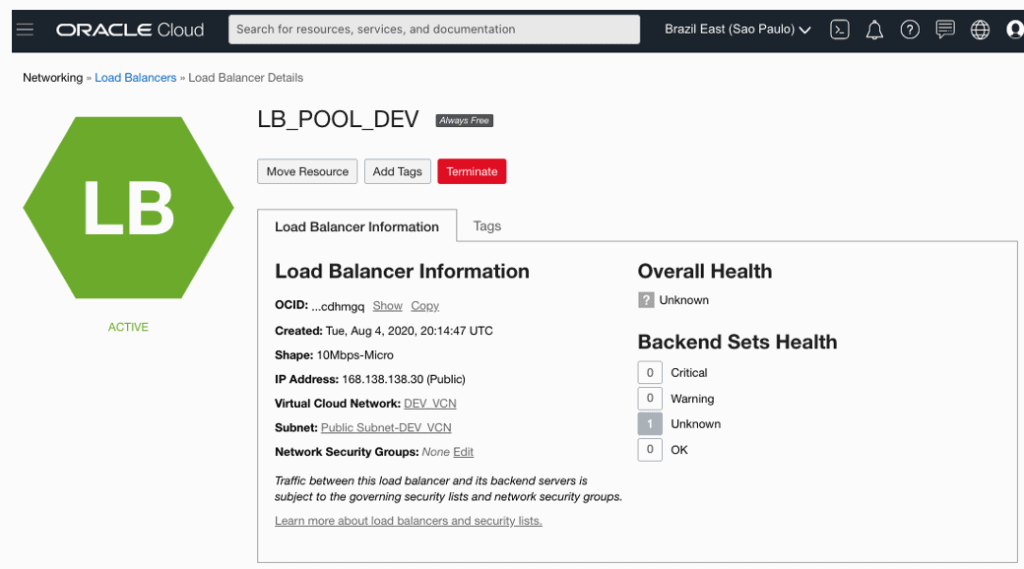Open the support chat icon

click(x=945, y=30)
